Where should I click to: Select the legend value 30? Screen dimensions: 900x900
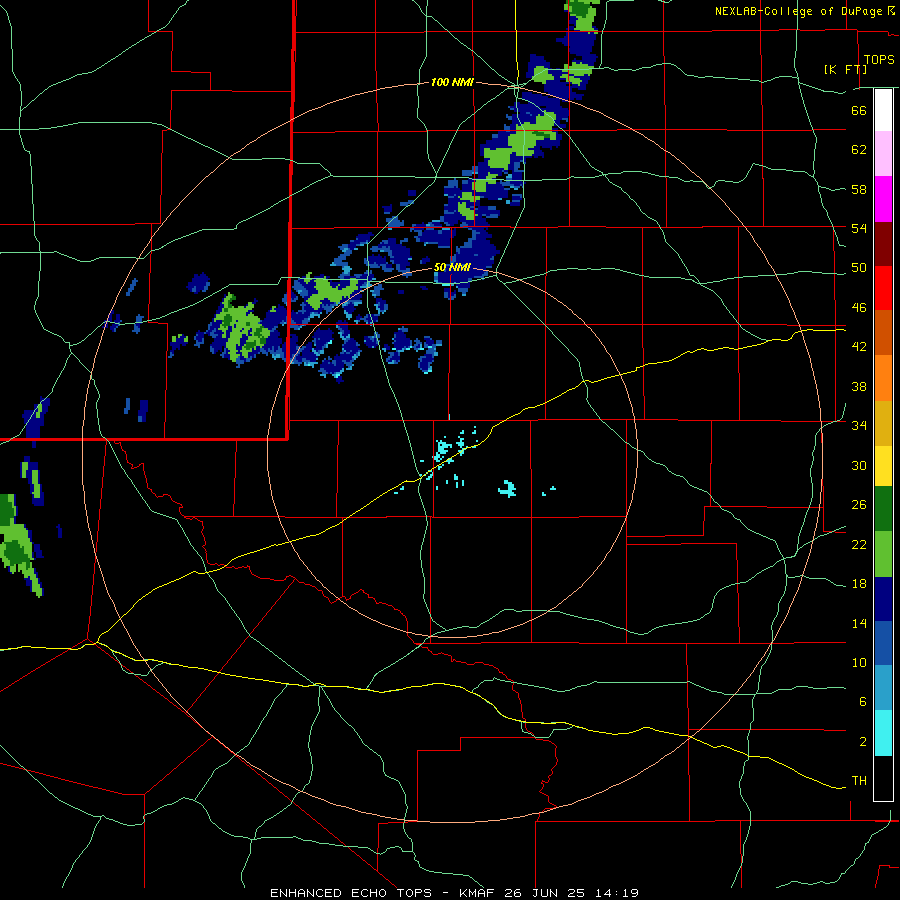[859, 465]
